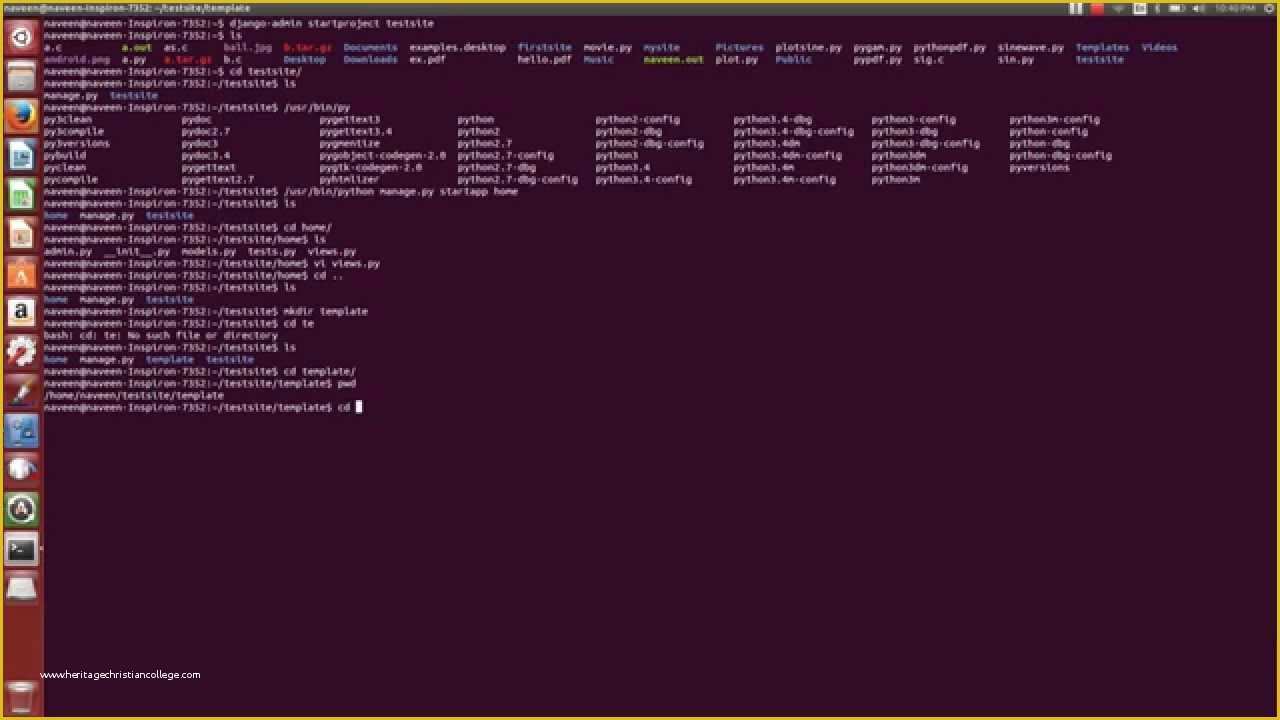Click the square window indicator in top panel
Screen dimensions: 1280x720
coord(1139,8)
